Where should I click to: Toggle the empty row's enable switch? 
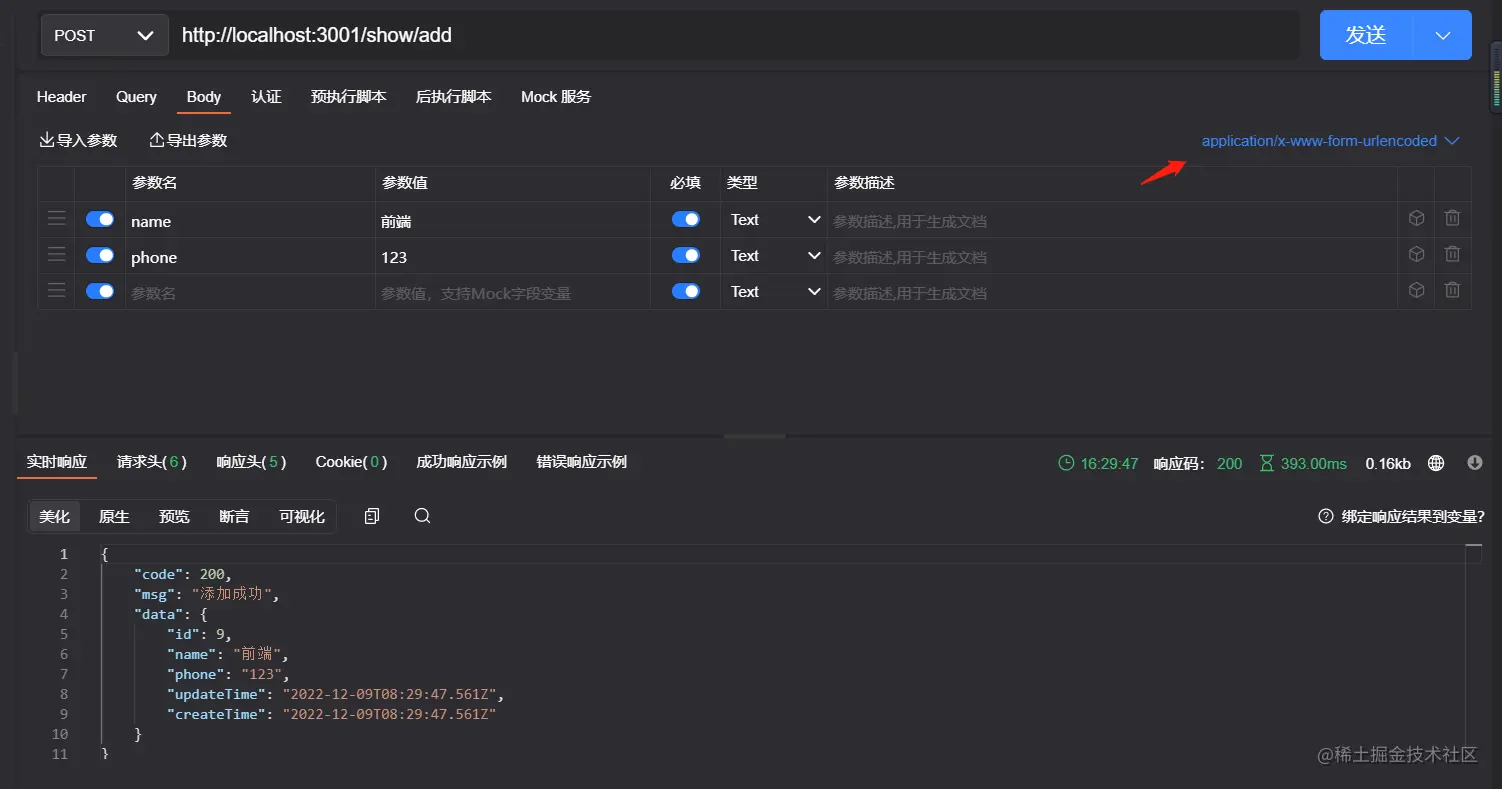100,292
